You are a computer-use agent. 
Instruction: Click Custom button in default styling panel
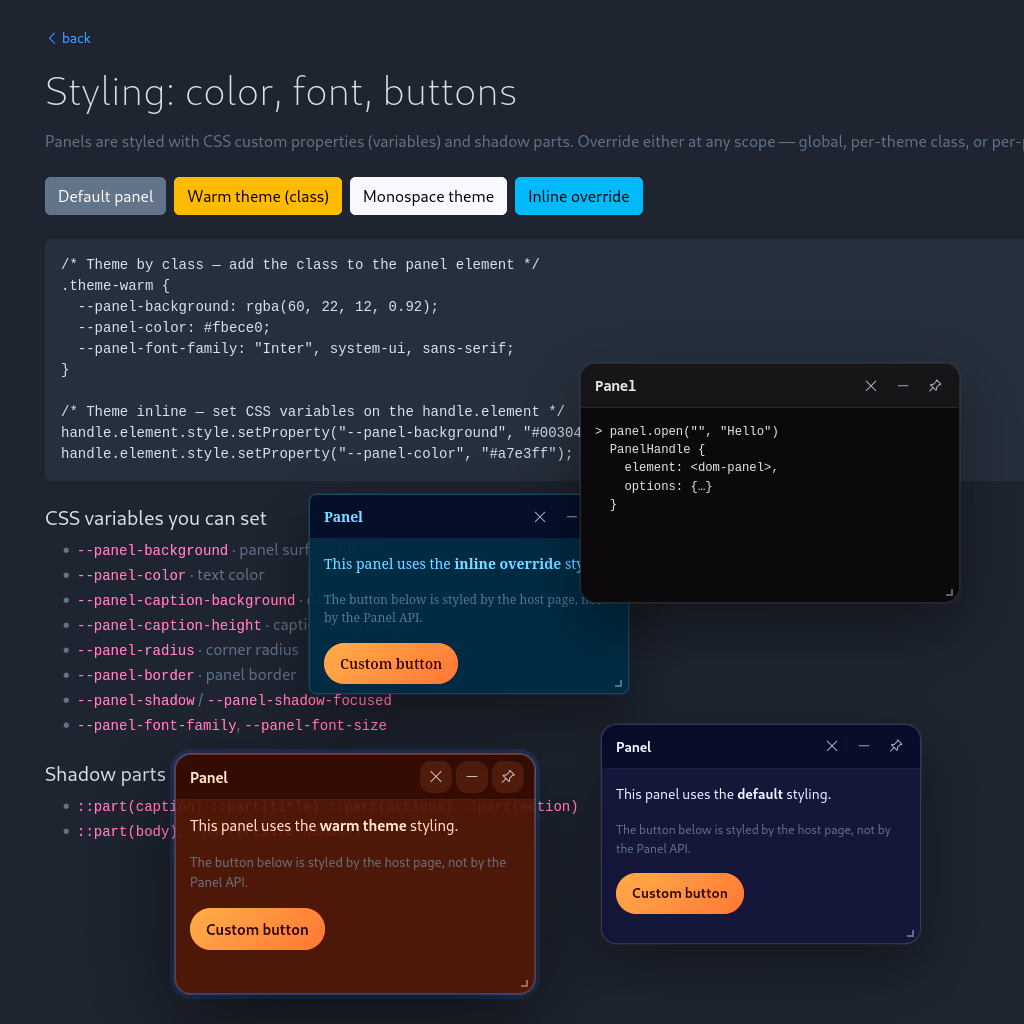[x=679, y=893]
